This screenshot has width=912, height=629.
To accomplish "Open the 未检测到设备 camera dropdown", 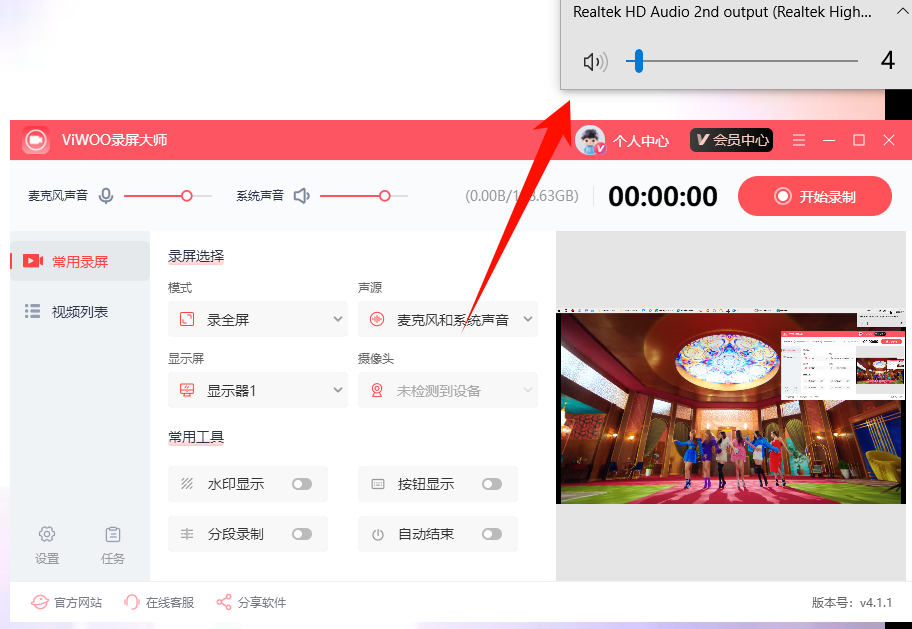I will (x=448, y=390).
